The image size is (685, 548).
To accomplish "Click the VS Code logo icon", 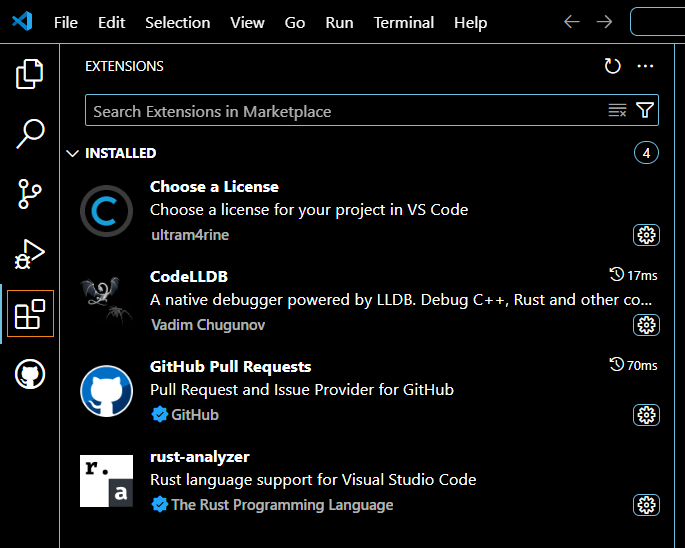I will pos(22,21).
